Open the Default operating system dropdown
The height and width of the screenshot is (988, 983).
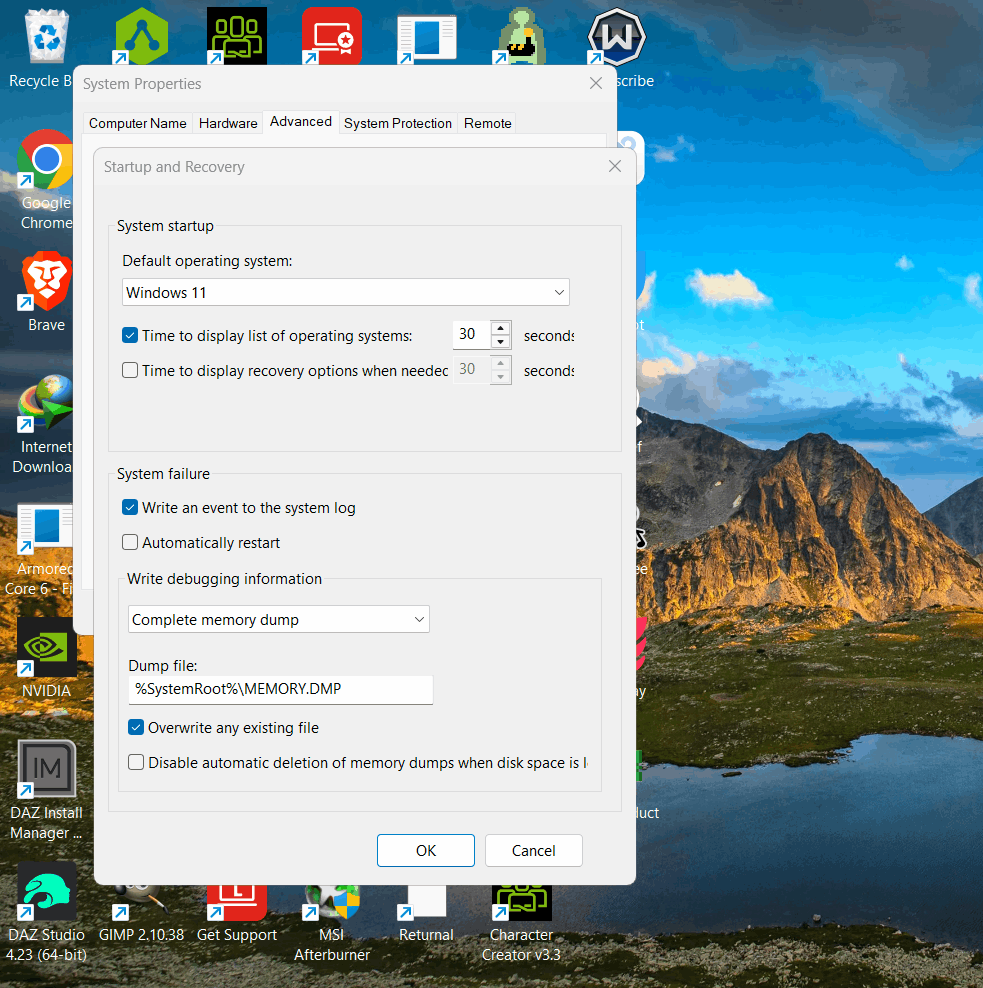click(345, 292)
